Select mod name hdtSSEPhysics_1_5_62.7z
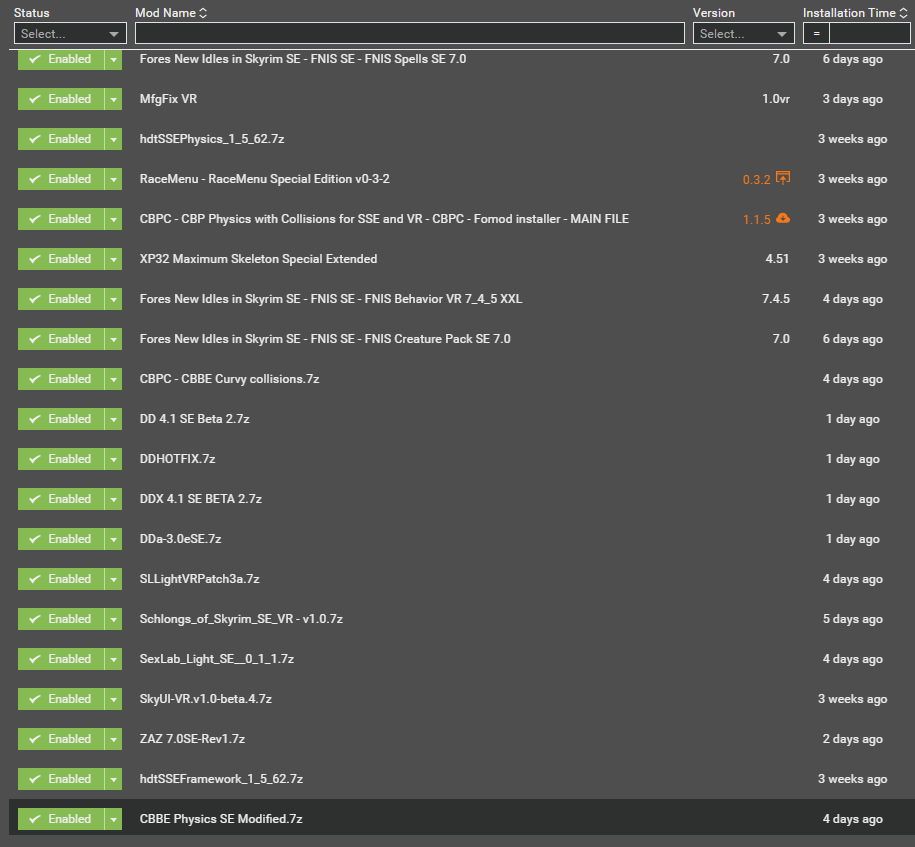This screenshot has width=915, height=847. click(x=212, y=139)
